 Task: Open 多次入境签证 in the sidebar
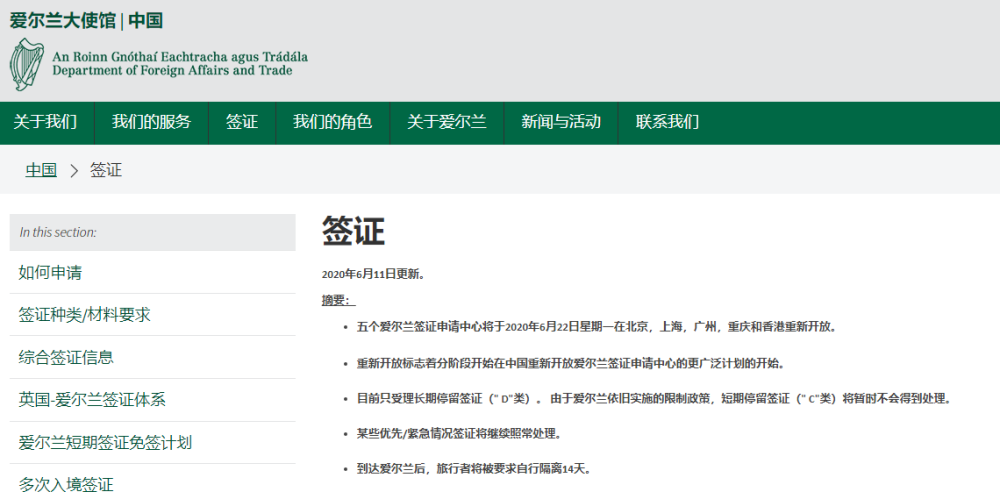point(66,484)
